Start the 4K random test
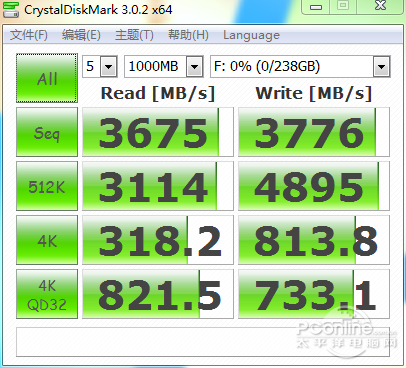The width and height of the screenshot is (406, 368). (47, 240)
